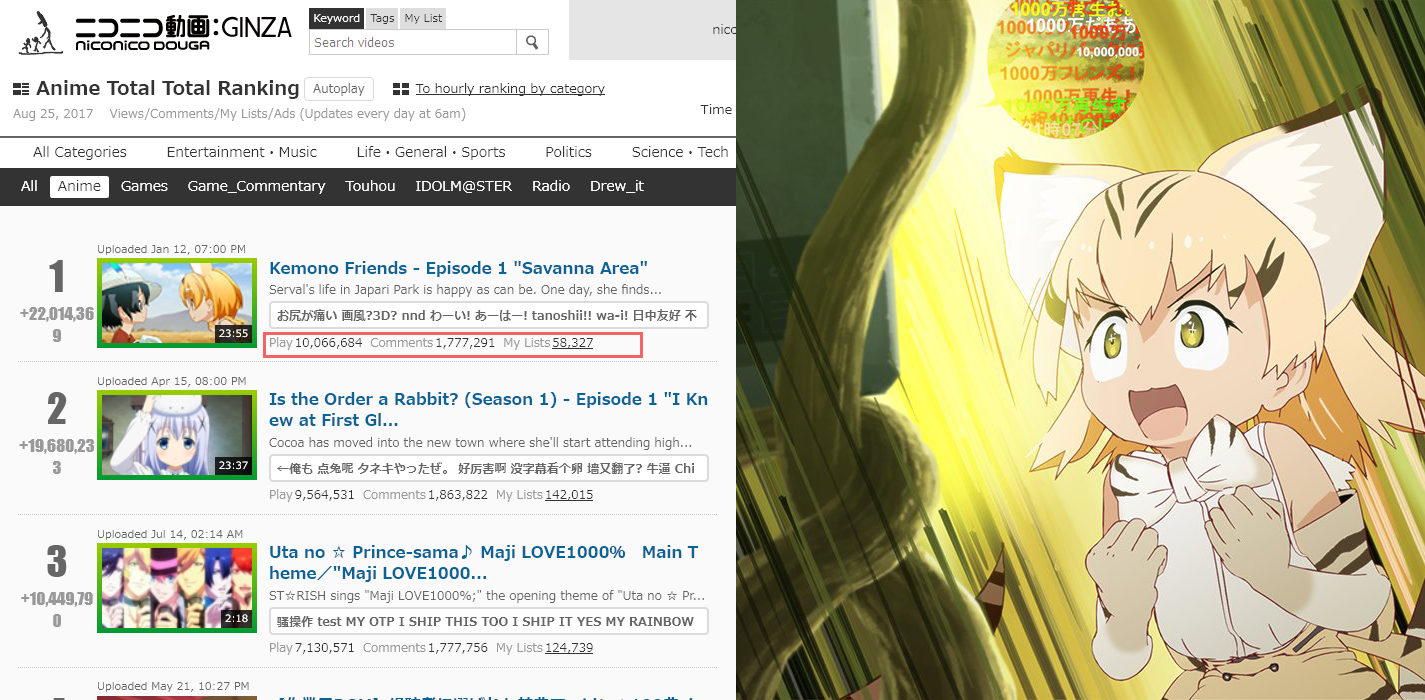Click the rank 3 score +10,449,790

(57, 609)
